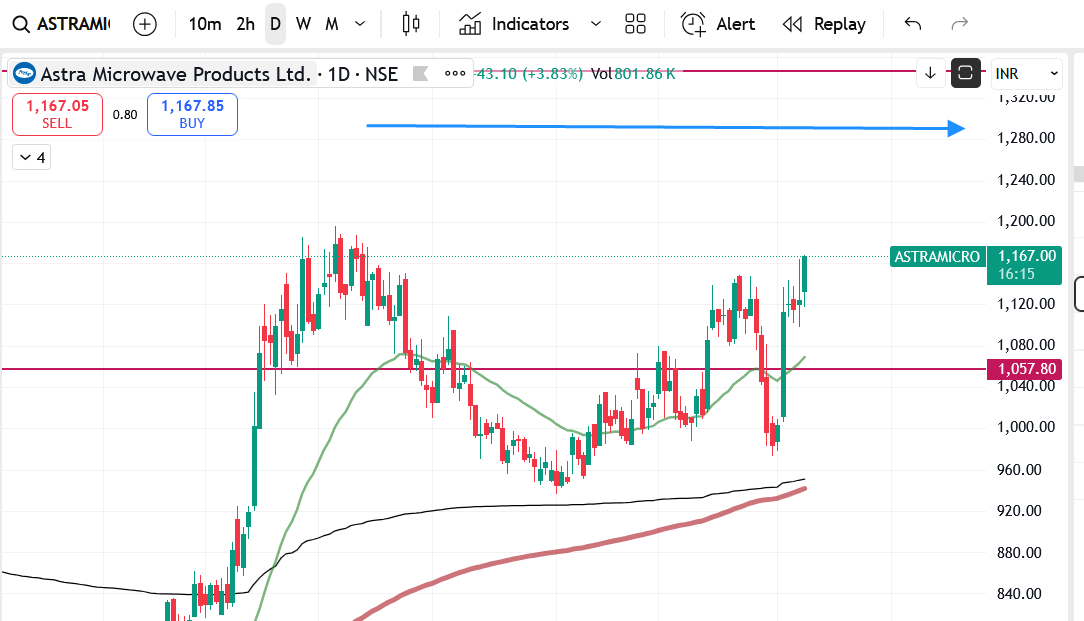
Task: Click the 840.00 price axis label
Action: pyautogui.click(x=1019, y=593)
